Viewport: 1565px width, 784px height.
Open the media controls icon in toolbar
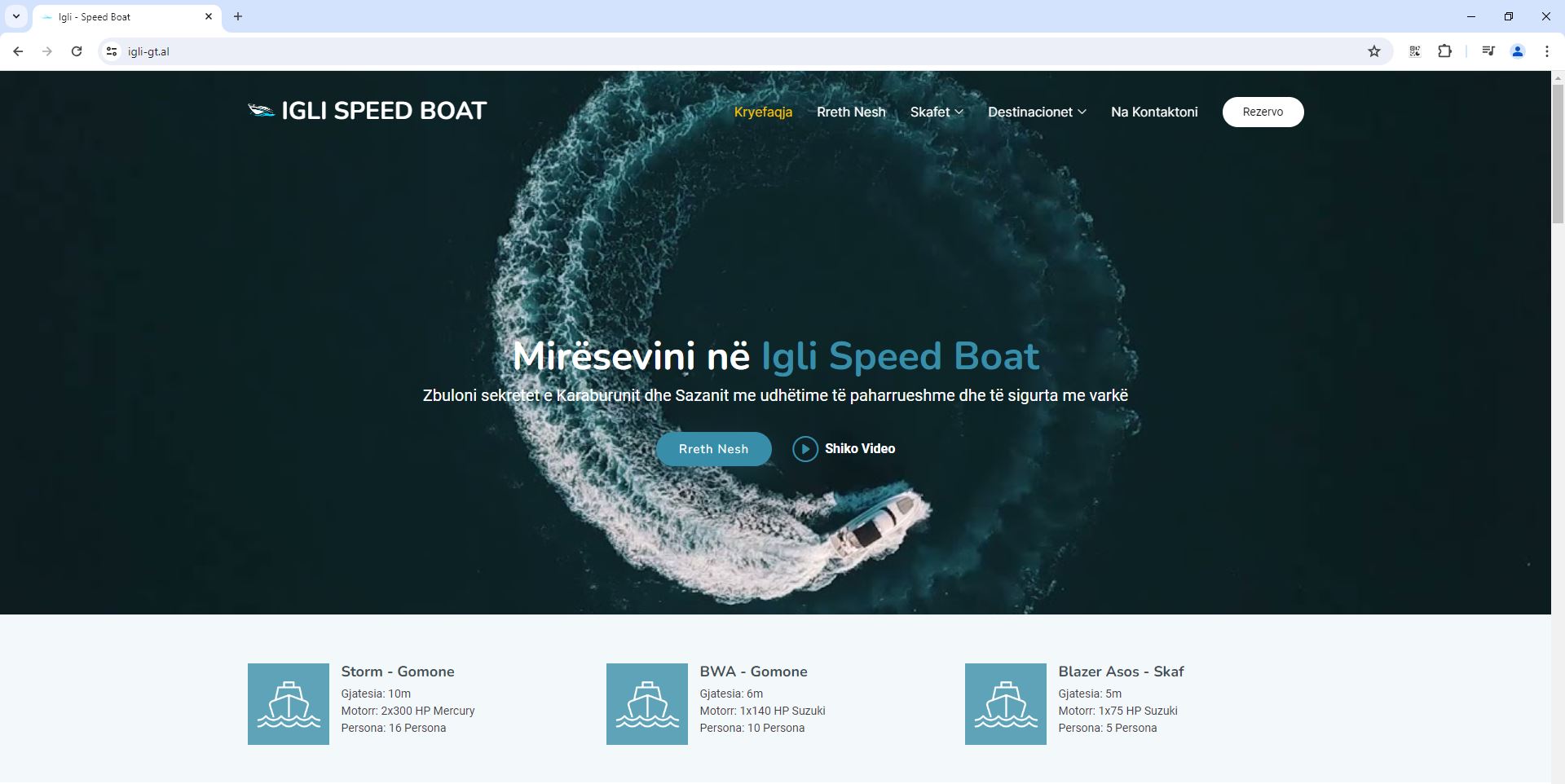(1488, 51)
